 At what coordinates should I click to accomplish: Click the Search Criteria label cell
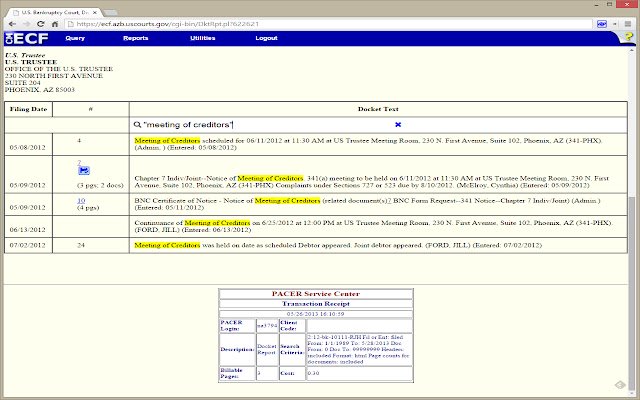(292, 349)
